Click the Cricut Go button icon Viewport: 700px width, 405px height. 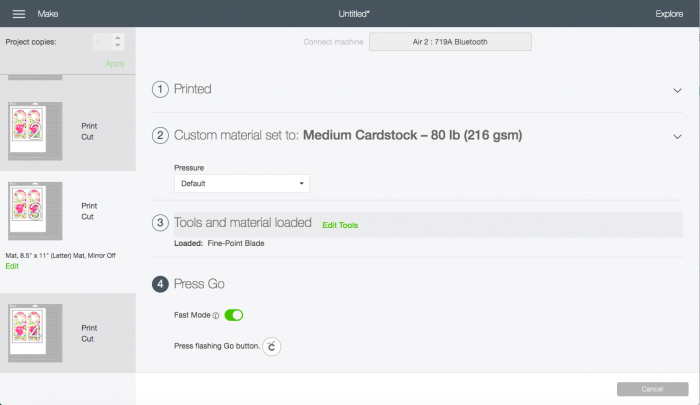coord(271,347)
